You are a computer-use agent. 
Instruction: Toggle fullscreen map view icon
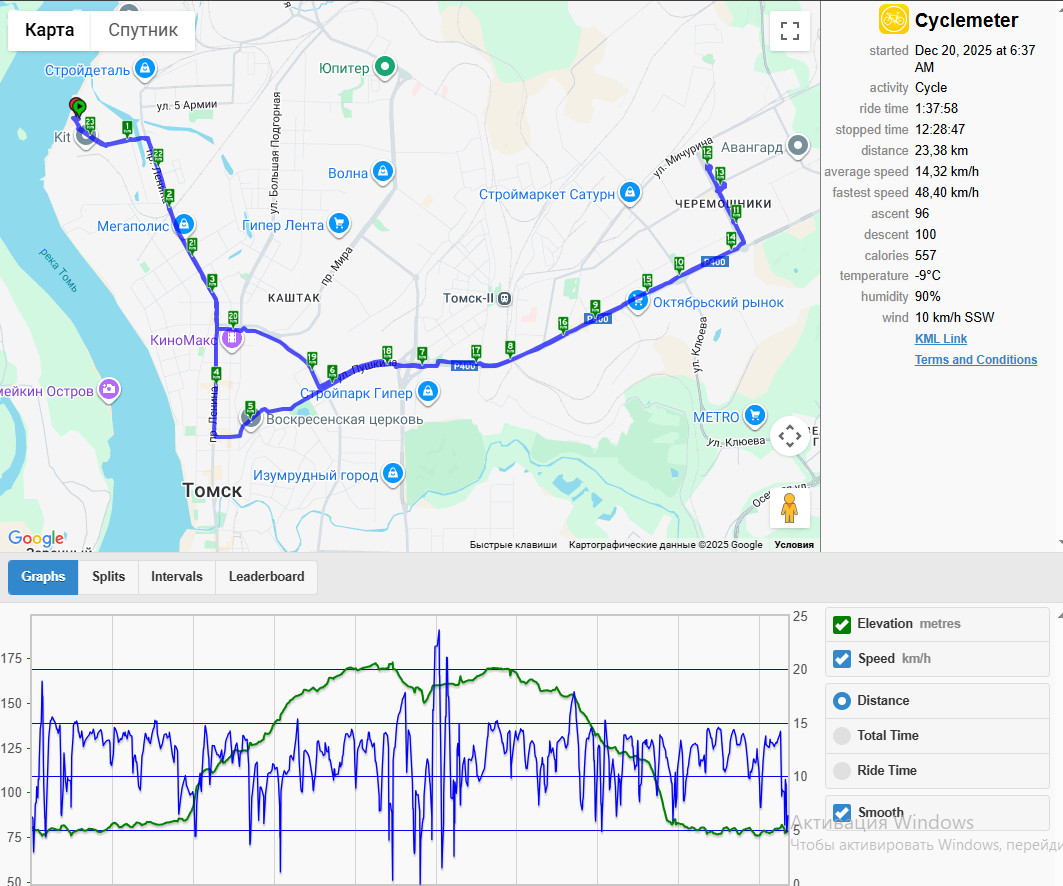click(790, 31)
